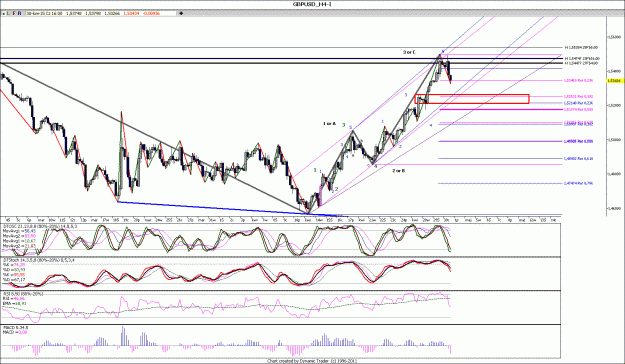This screenshot has height=364, width=625.
Task: Click the black diamond icon beside data readout
Action: [x=181, y=14]
